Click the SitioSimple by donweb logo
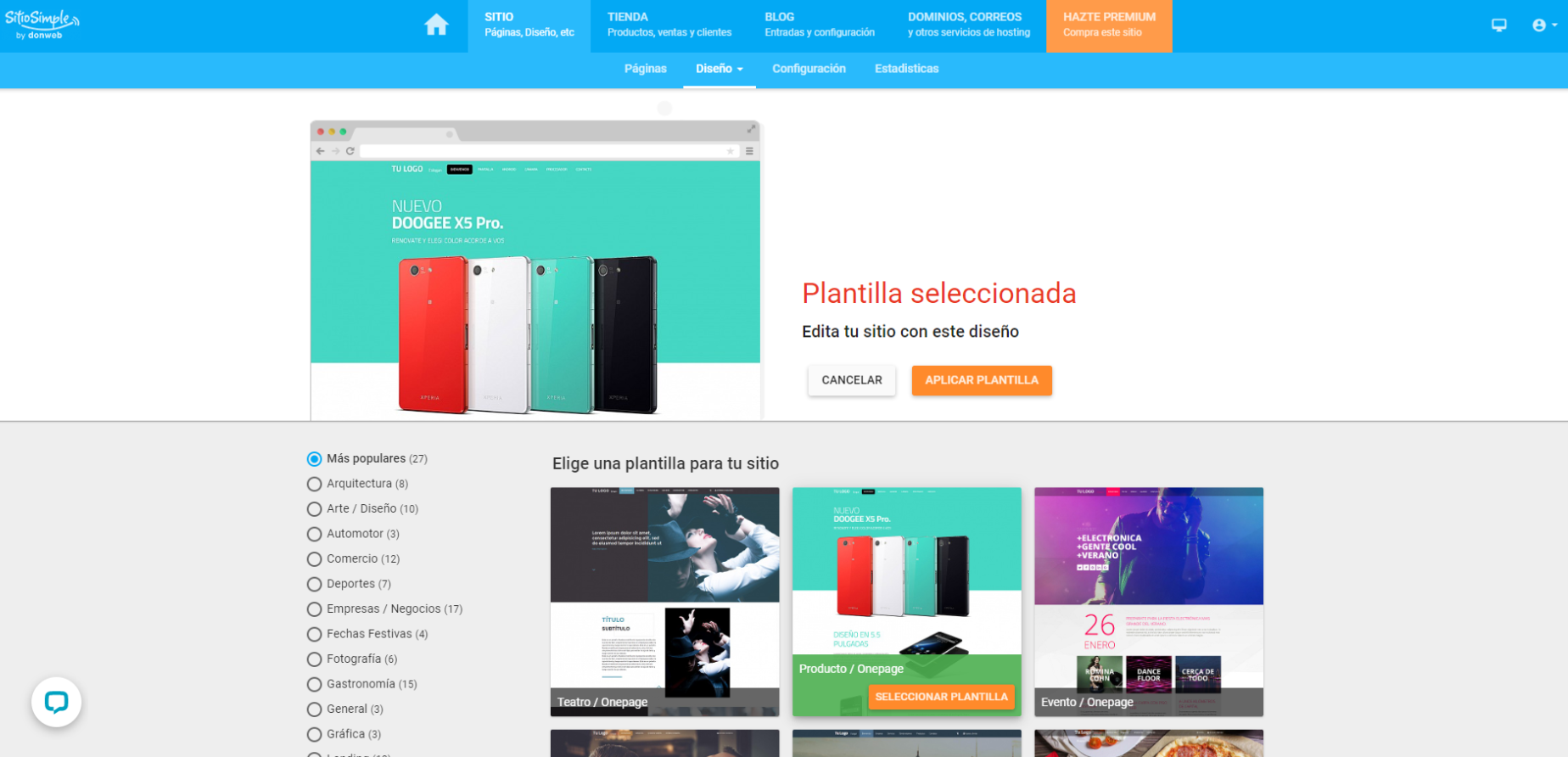Viewport: 1568px width, 757px height. 42,25
